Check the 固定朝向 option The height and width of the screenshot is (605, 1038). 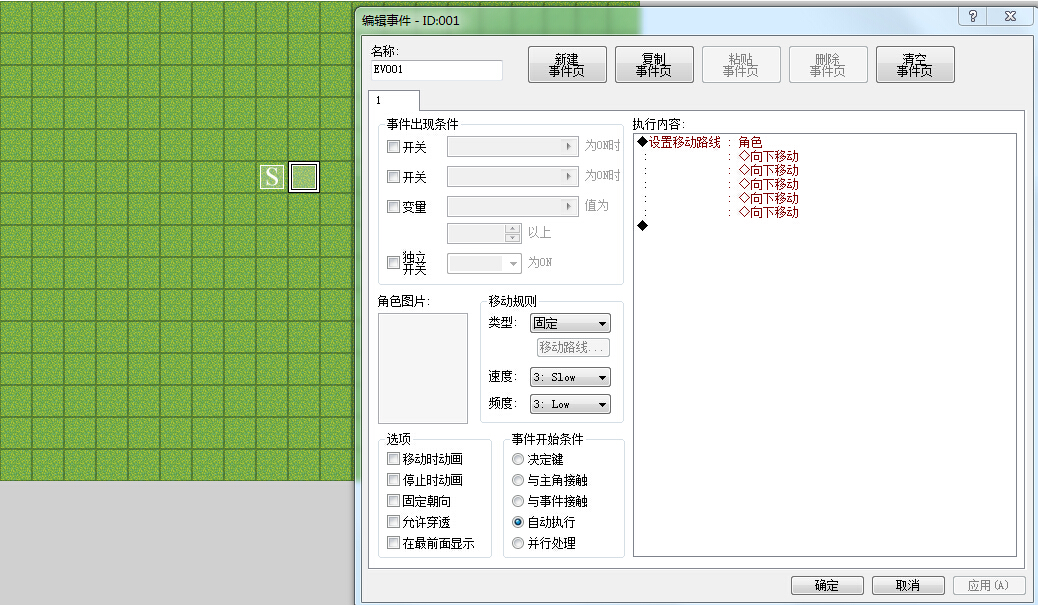coord(393,501)
